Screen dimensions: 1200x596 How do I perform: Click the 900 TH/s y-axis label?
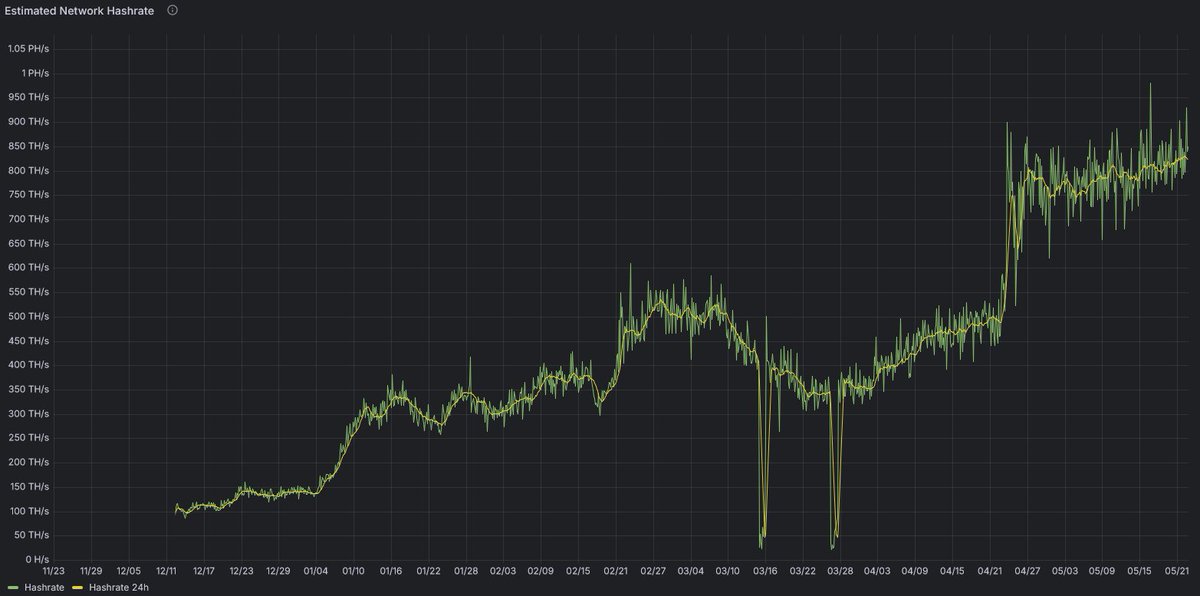(29, 122)
